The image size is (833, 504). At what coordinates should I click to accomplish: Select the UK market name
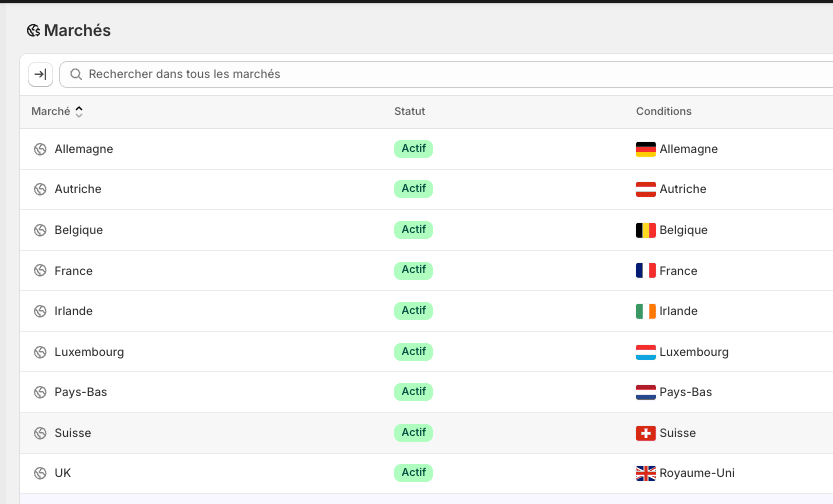point(62,473)
